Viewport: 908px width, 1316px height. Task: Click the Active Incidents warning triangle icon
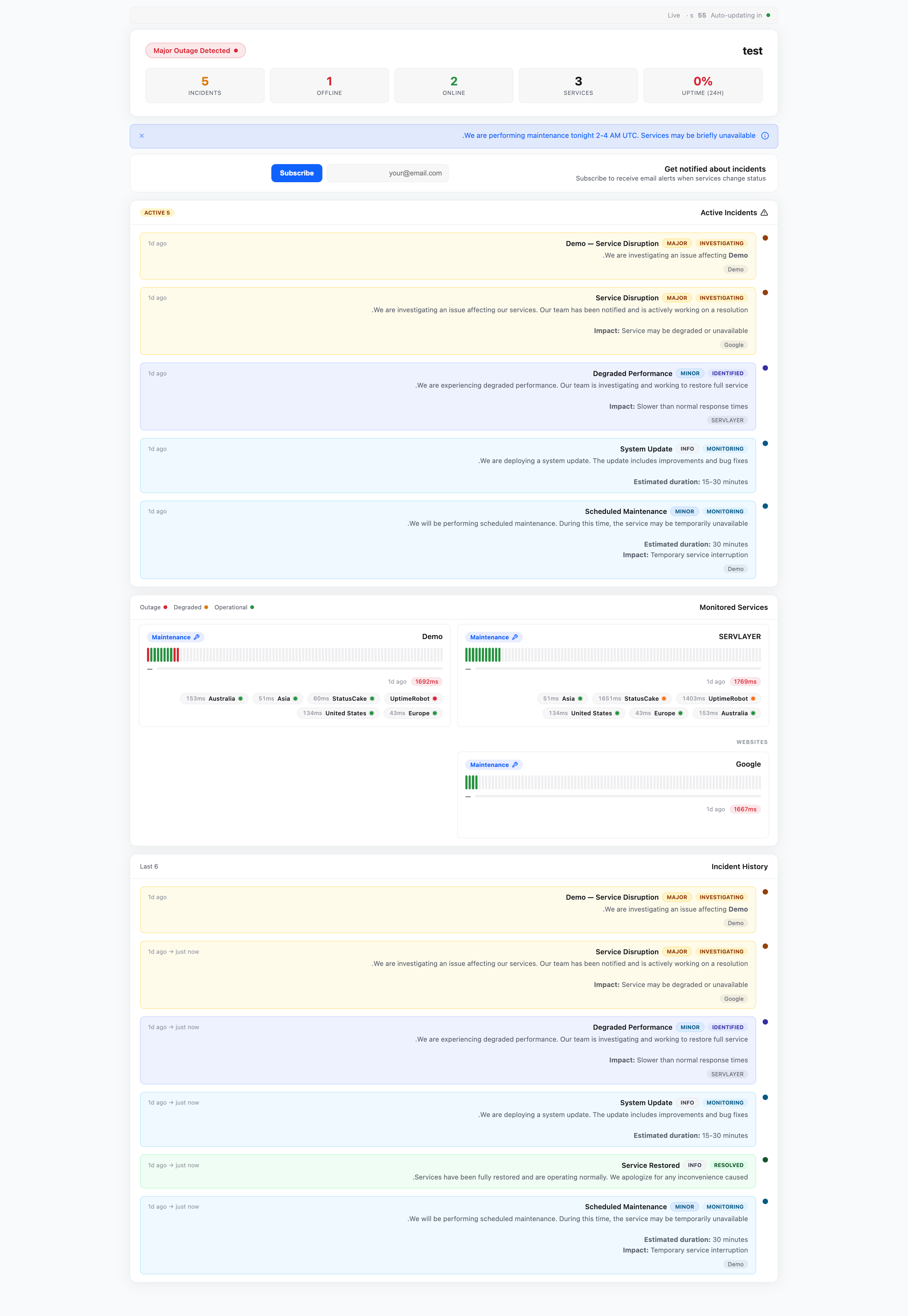[764, 213]
